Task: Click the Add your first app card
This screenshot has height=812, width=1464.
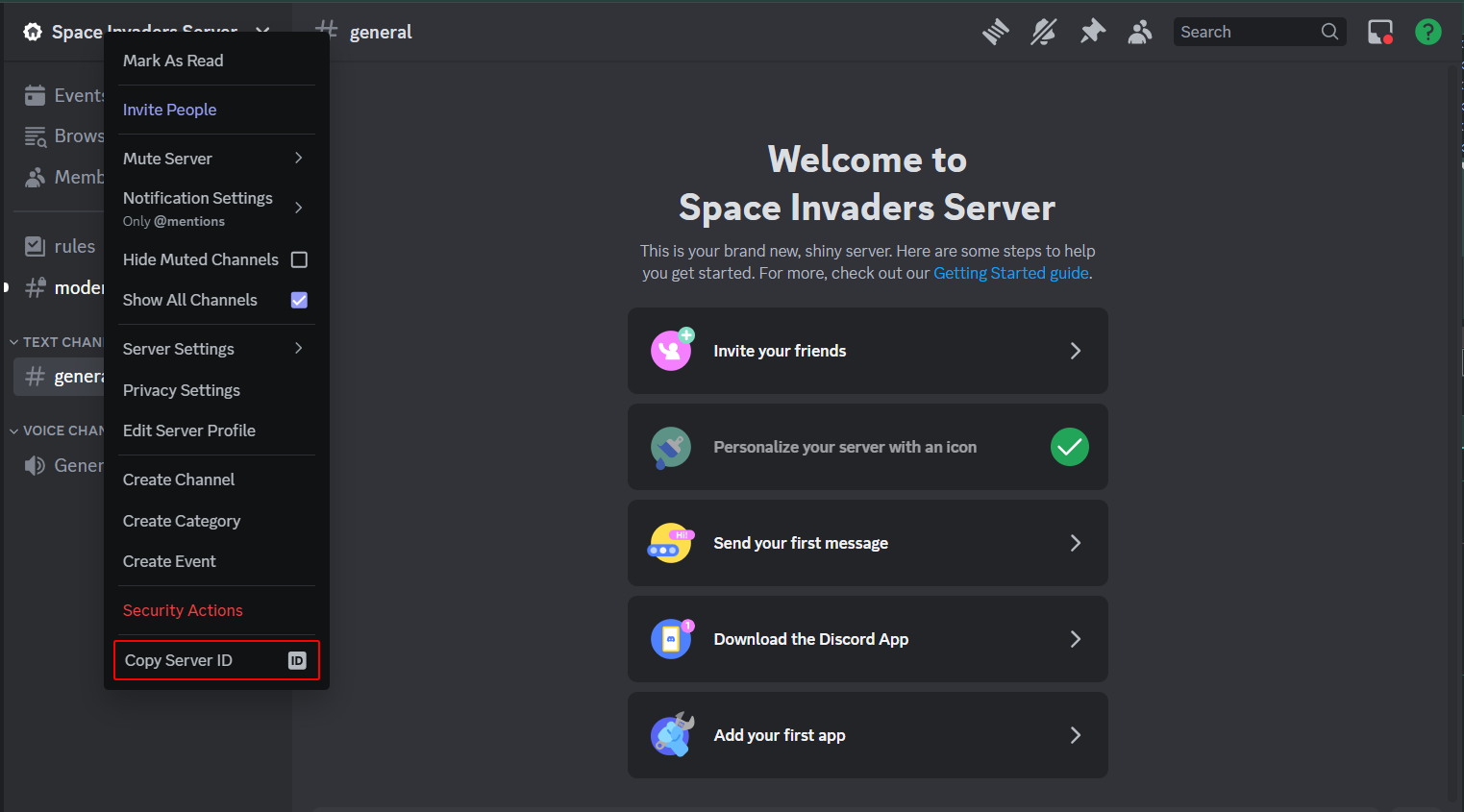Action: tap(867, 735)
